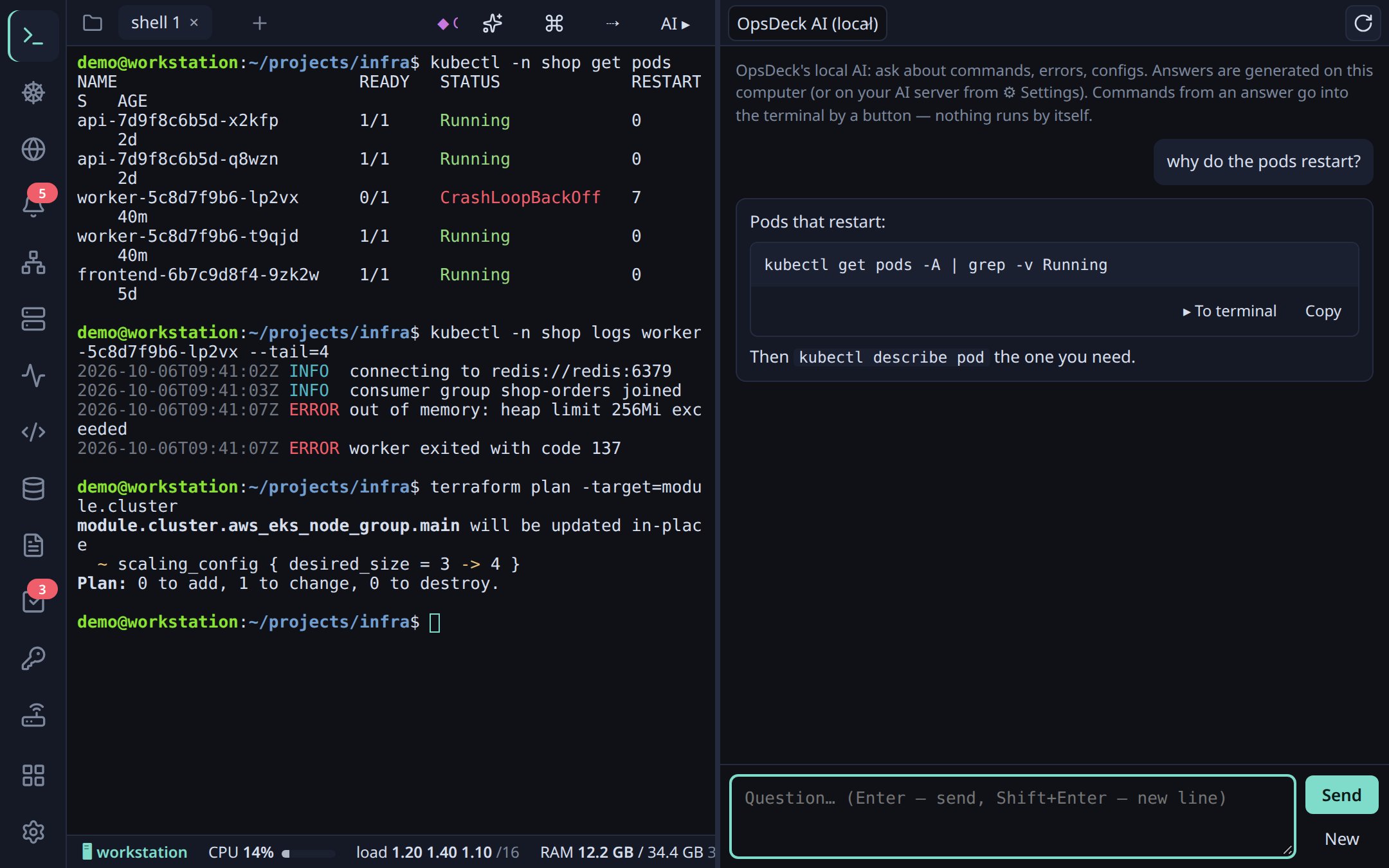Viewport: 1389px width, 868px height.
Task: Click load 1.20 1.40 1.10 status entry
Action: point(437,853)
